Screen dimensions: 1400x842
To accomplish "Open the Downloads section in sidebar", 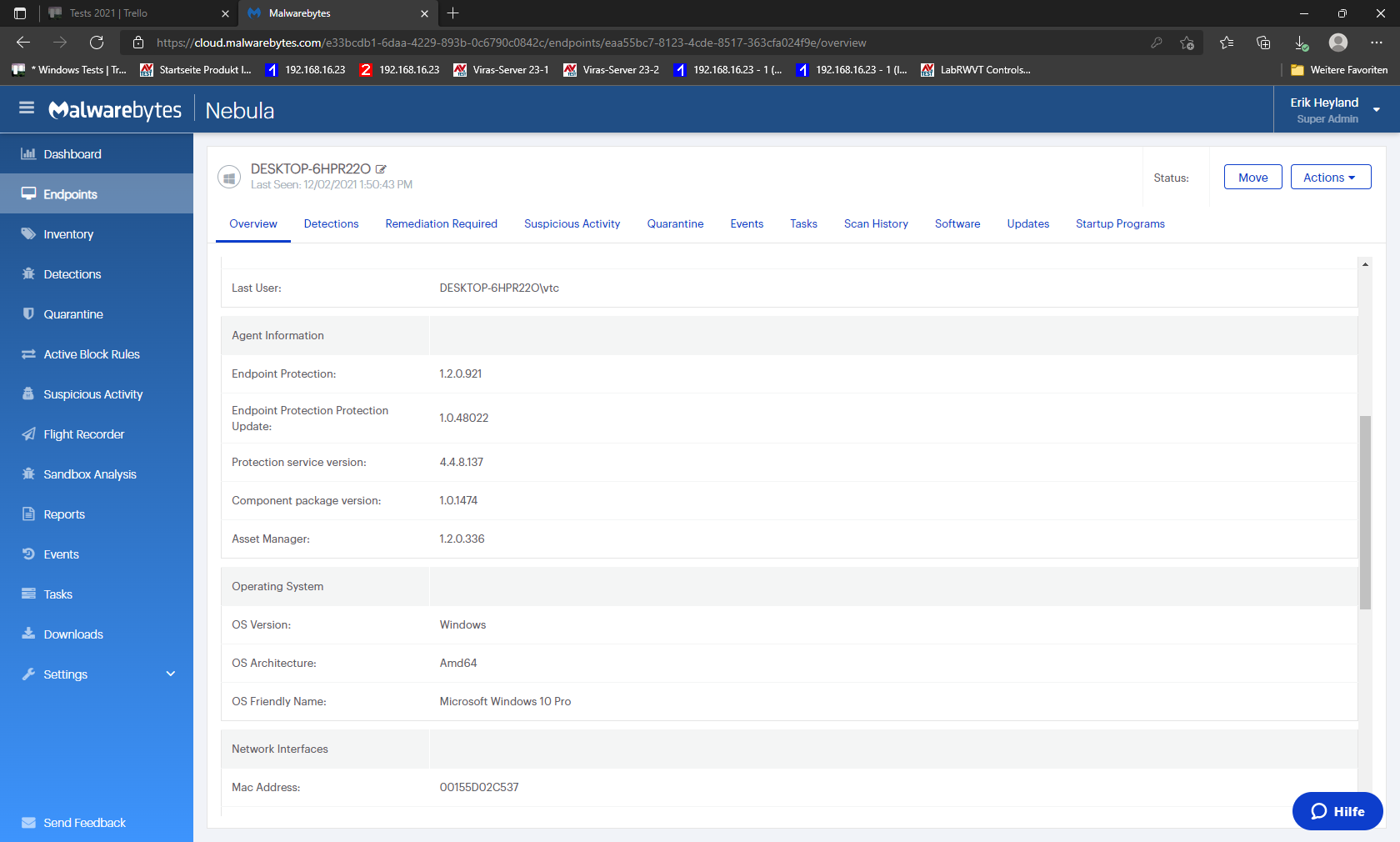I will [x=73, y=634].
